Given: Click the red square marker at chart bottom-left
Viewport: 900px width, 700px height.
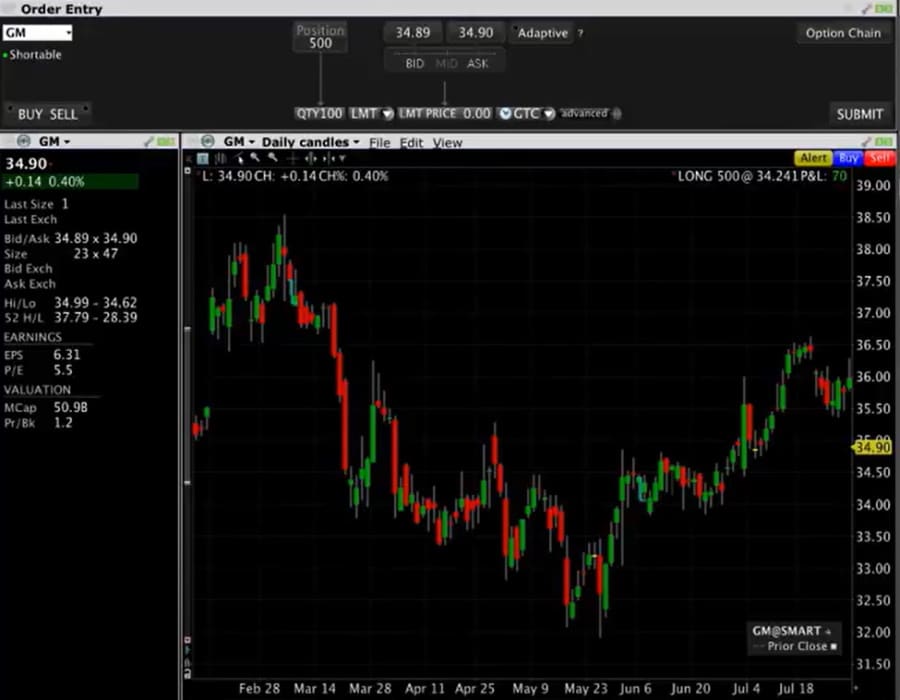Looking at the screenshot, I should click(188, 640).
